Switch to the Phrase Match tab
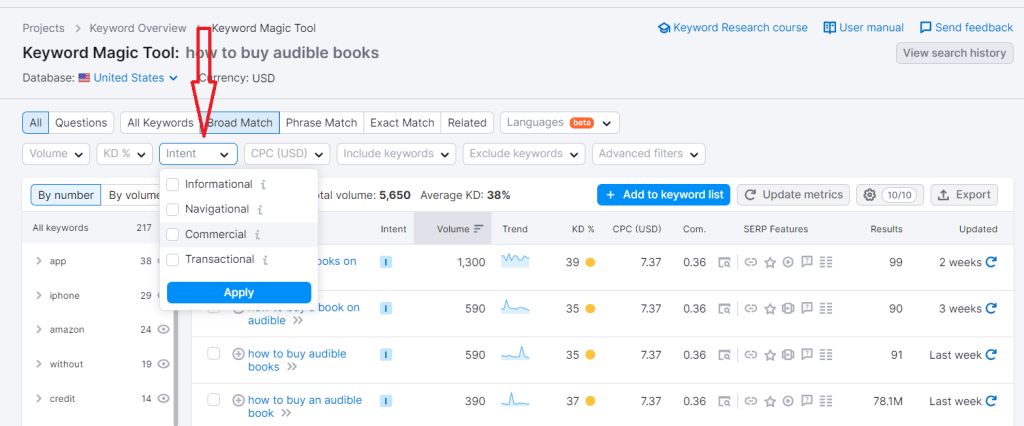The height and width of the screenshot is (426, 1024). [x=321, y=123]
